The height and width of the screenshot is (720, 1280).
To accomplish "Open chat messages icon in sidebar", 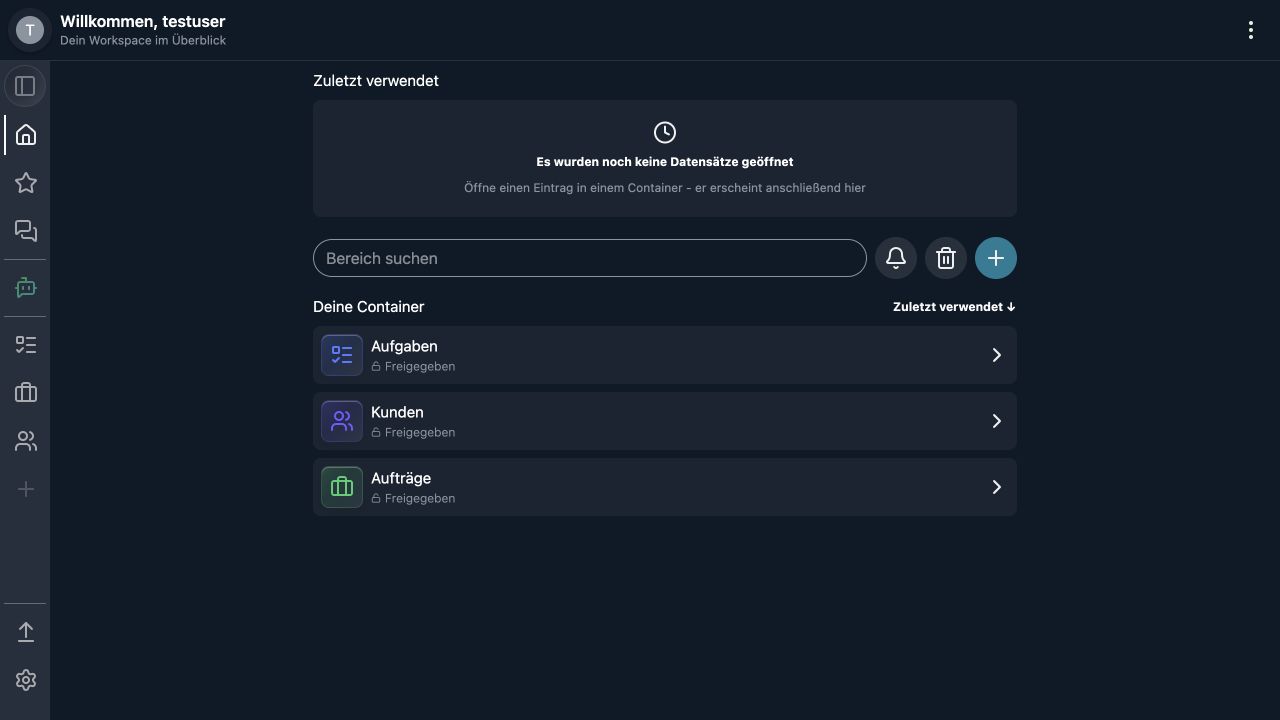I will pos(26,231).
